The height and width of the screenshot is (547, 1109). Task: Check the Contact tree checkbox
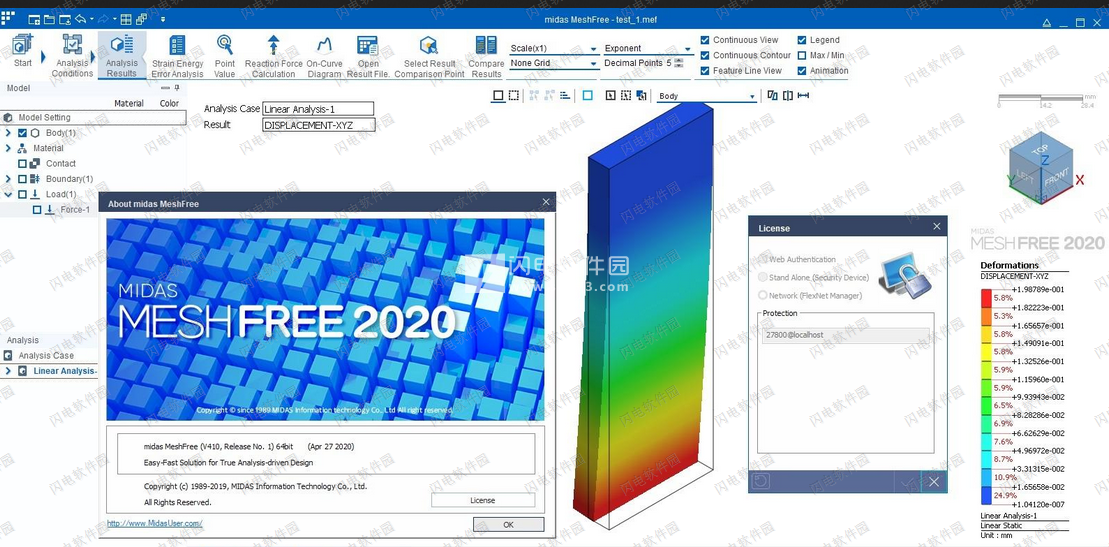click(22, 163)
